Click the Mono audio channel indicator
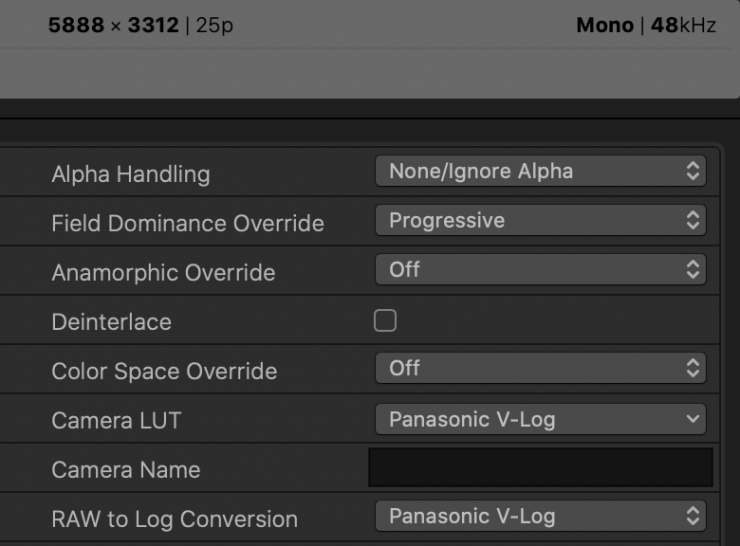Viewport: 740px width, 546px height. click(x=606, y=25)
